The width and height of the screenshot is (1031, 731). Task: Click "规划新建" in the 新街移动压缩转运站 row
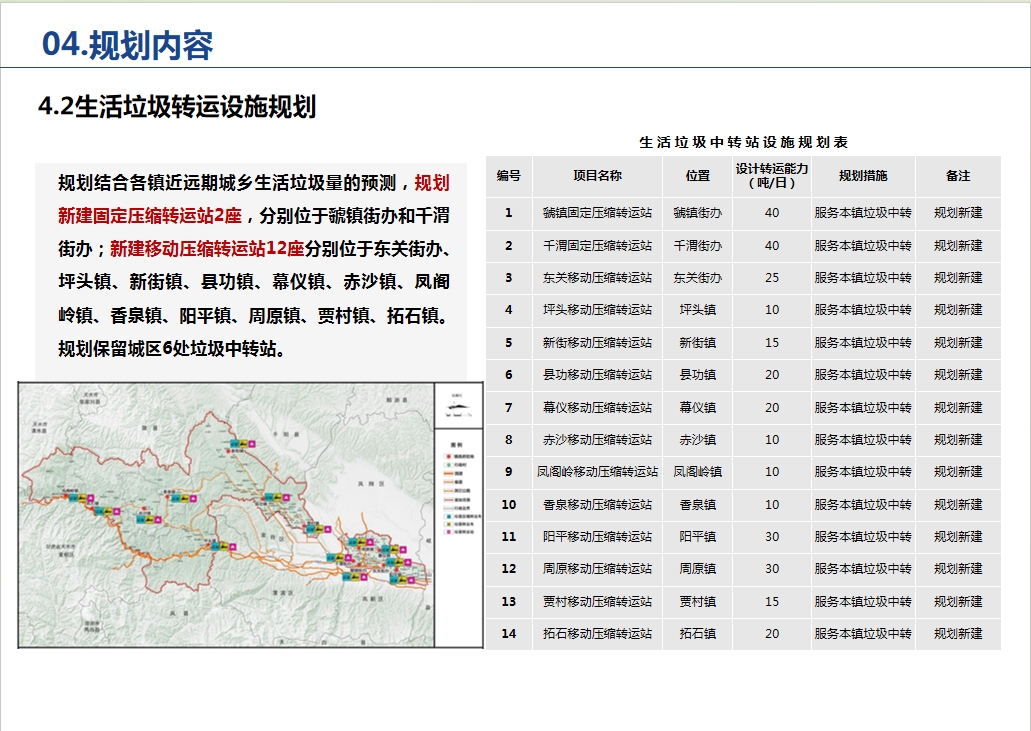point(958,342)
